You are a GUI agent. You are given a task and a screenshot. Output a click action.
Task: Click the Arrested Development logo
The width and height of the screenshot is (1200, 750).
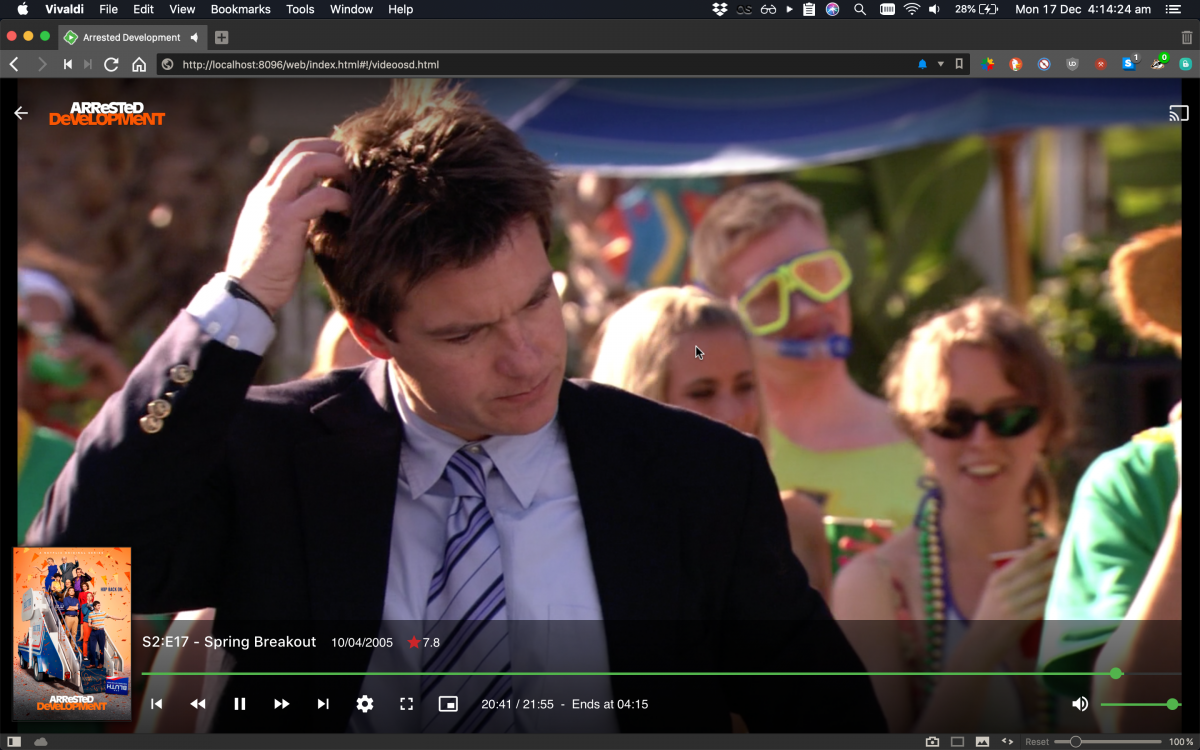point(107,113)
